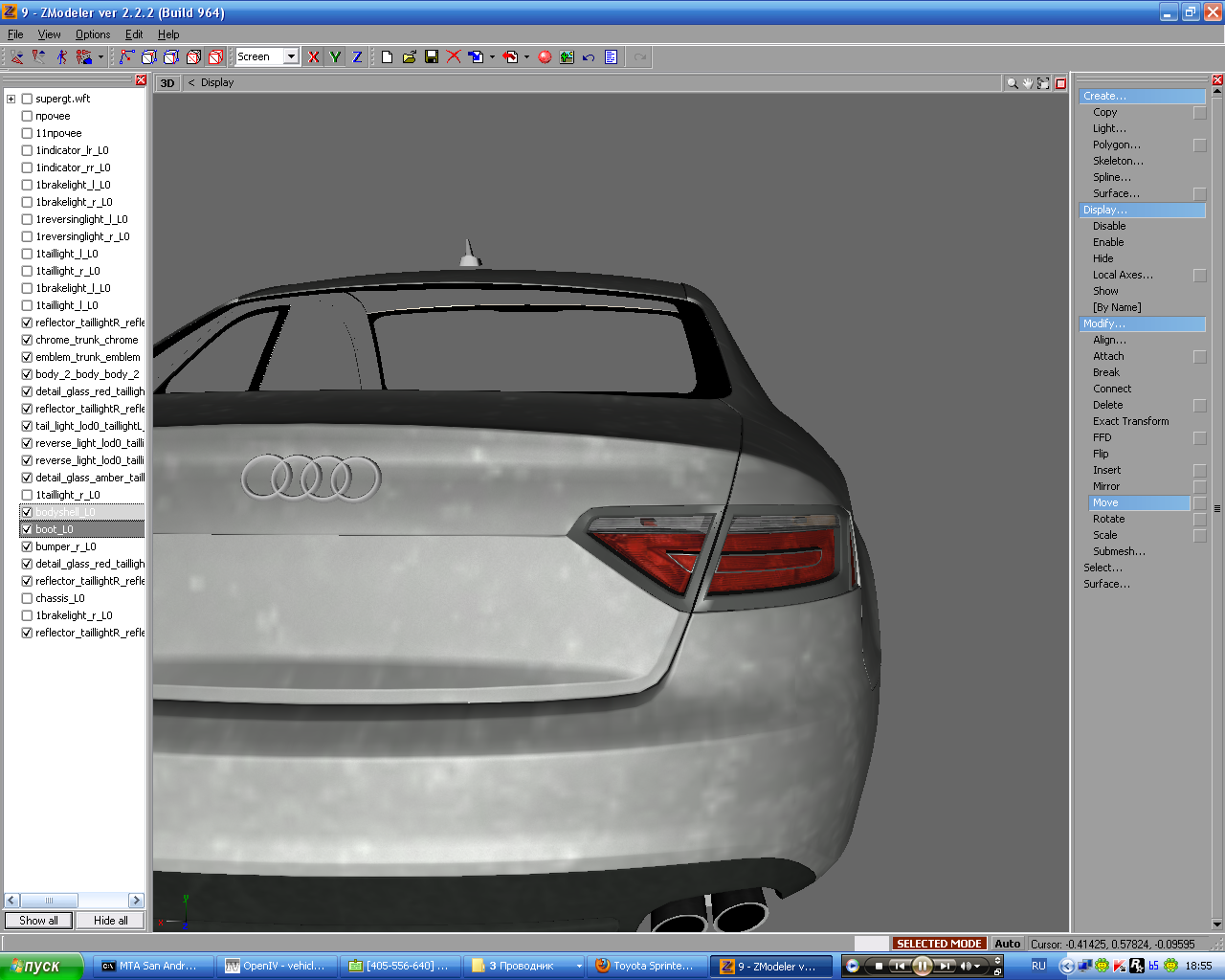The image size is (1225, 980).
Task: Open the Screen axis-mode dropdown
Action: click(291, 56)
